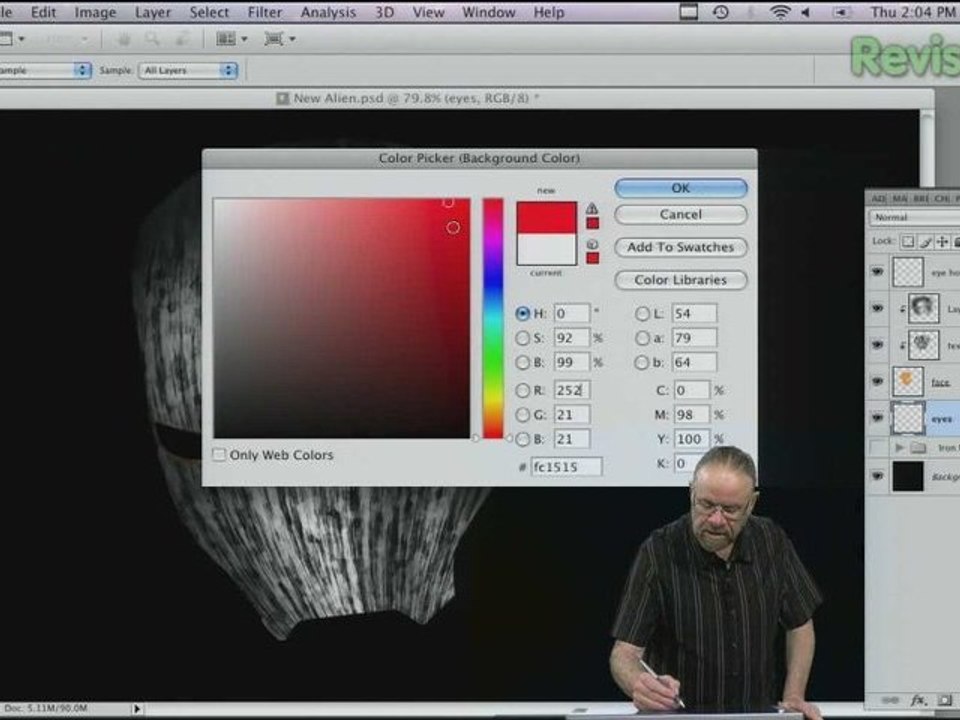
Task: Open the Window menu
Action: point(489,12)
